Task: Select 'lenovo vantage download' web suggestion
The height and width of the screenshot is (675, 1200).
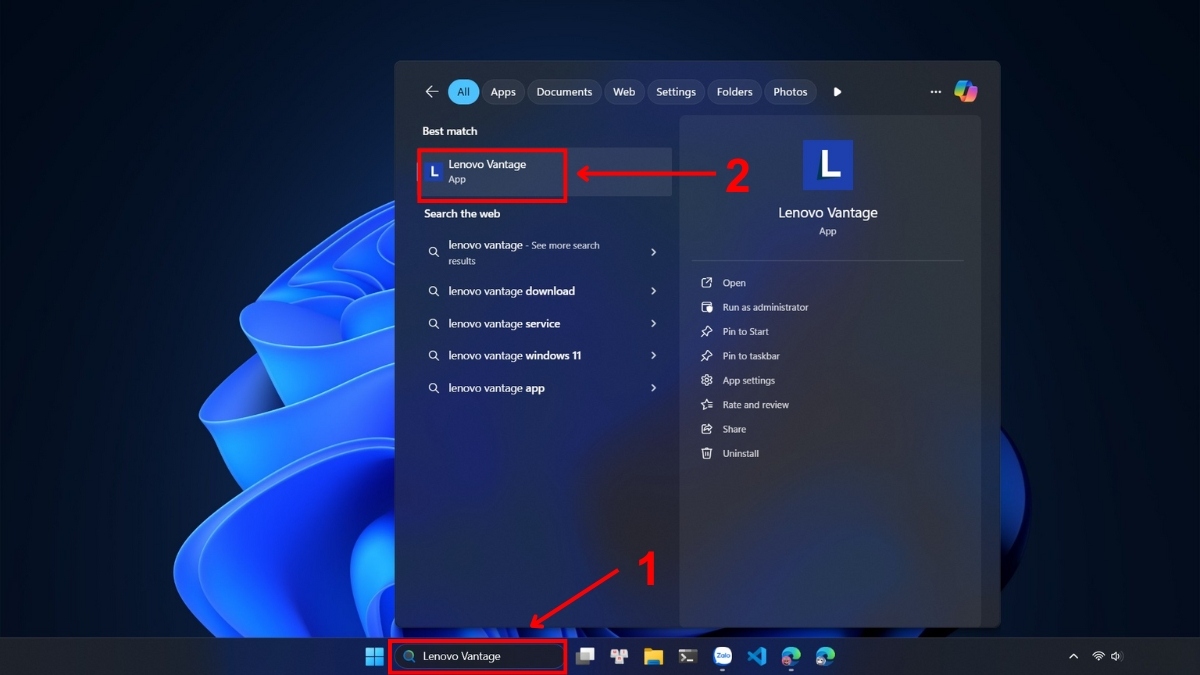Action: coord(545,291)
